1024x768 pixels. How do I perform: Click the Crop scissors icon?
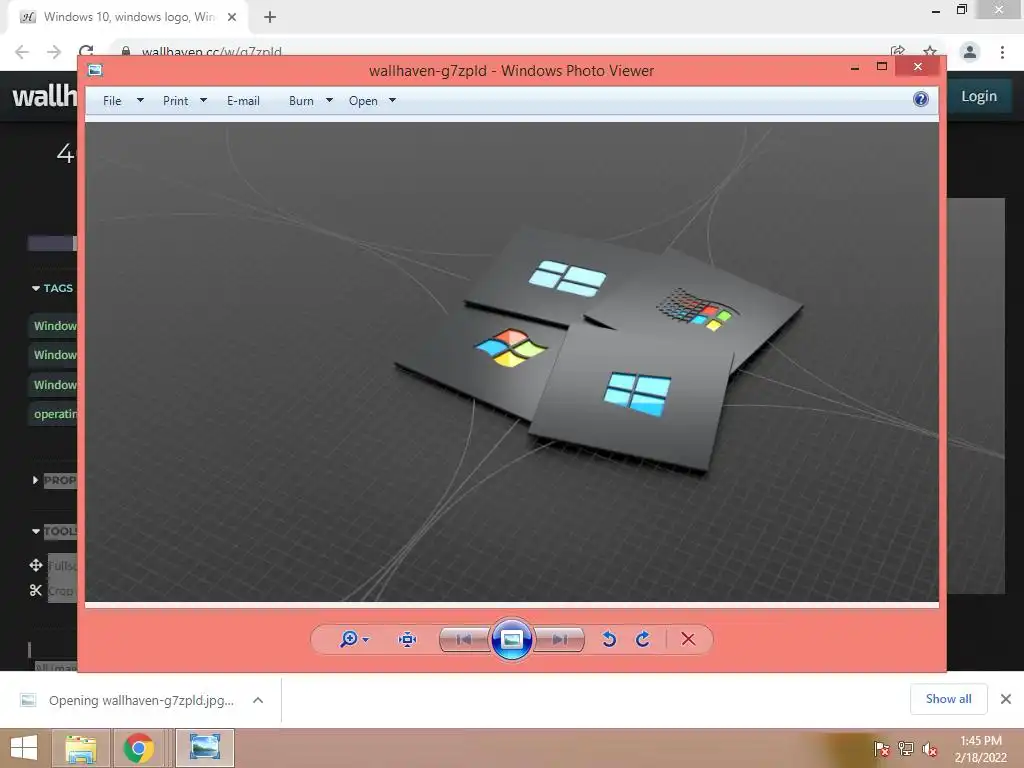click(x=36, y=590)
